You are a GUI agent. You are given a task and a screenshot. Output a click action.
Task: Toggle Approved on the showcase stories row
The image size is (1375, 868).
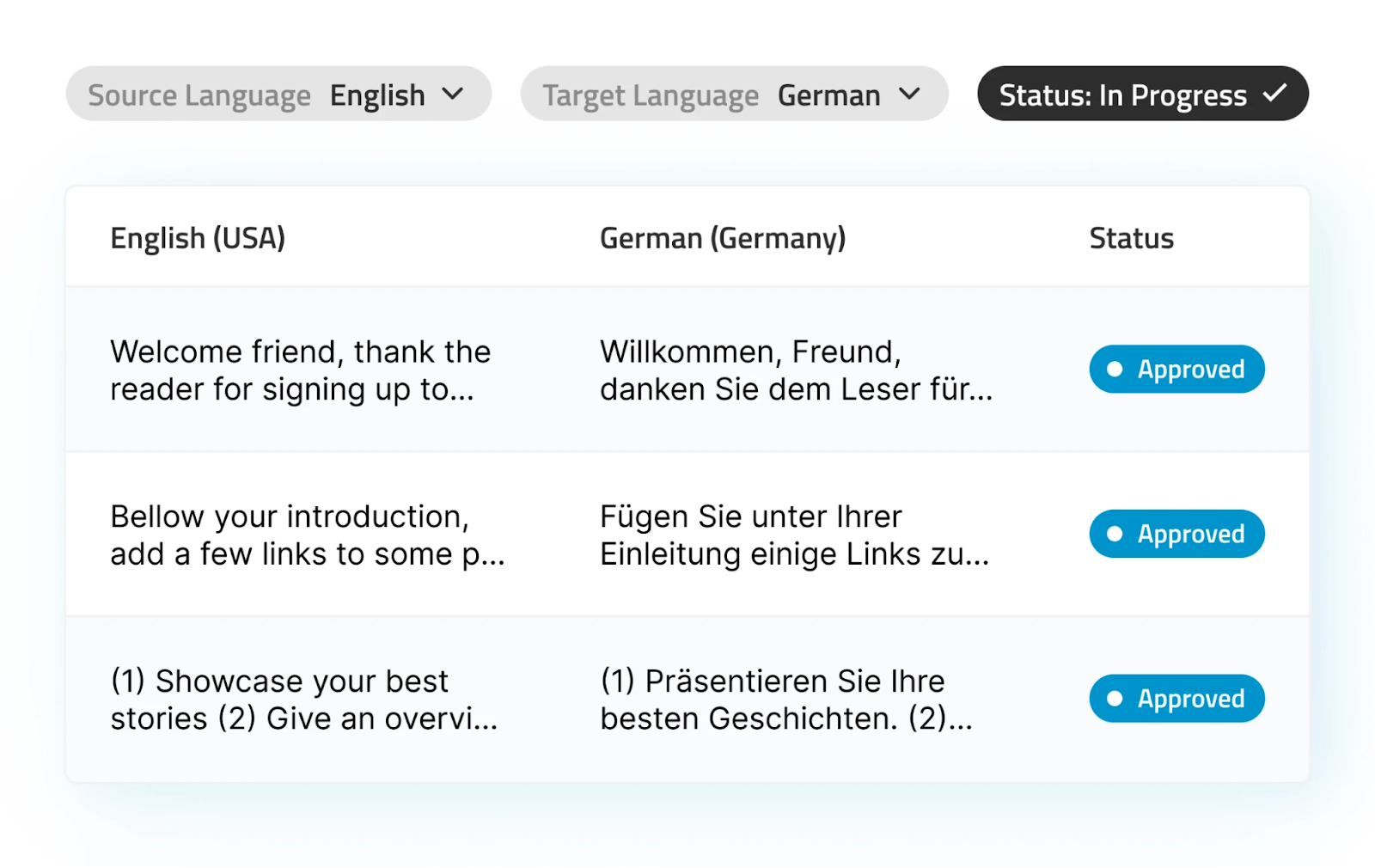tap(1176, 699)
